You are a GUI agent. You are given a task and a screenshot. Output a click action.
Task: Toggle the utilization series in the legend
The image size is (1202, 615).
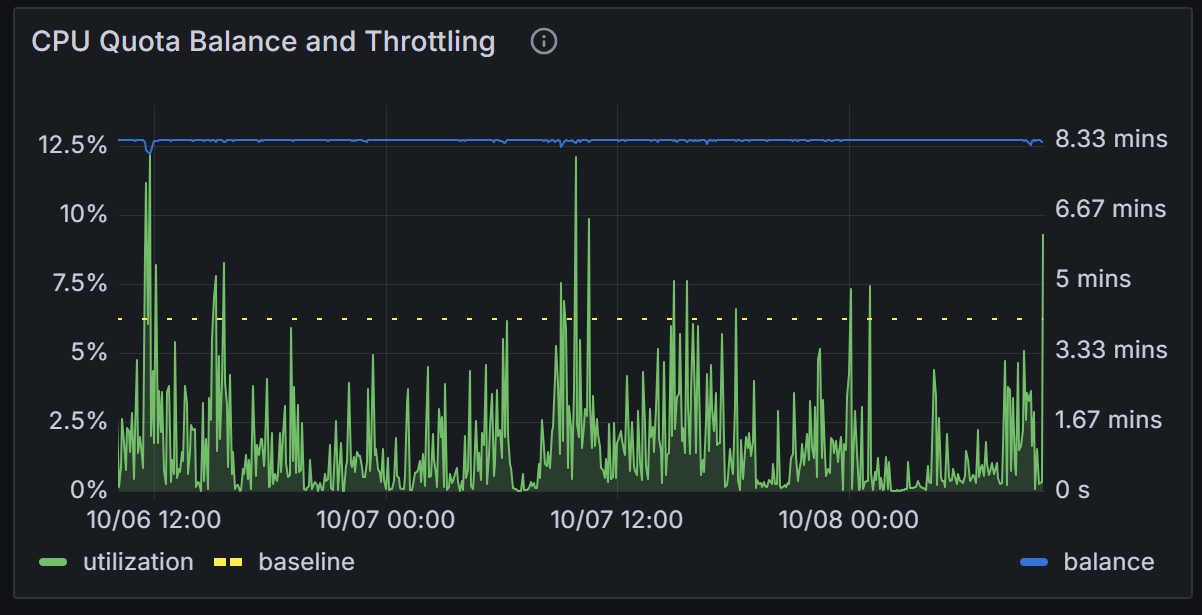coord(137,562)
